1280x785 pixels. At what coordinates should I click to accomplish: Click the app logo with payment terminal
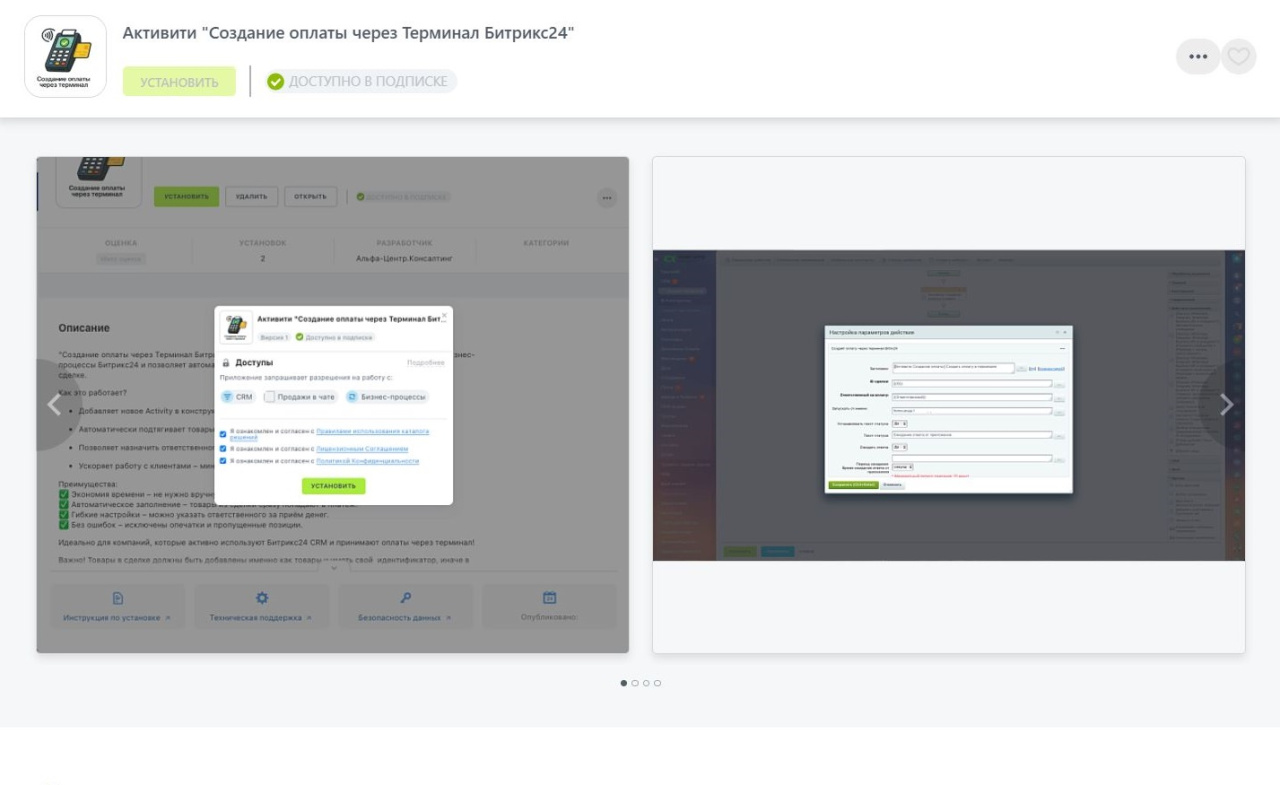(x=65, y=56)
